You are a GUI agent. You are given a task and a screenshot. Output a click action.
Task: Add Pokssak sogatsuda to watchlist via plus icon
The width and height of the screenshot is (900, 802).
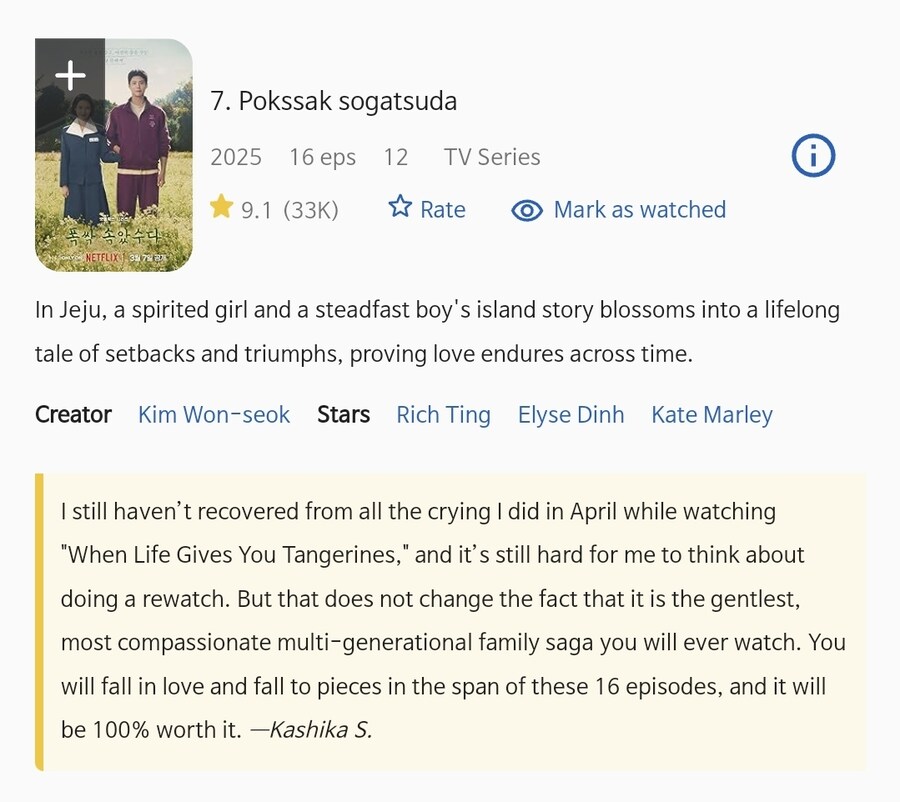click(70, 74)
